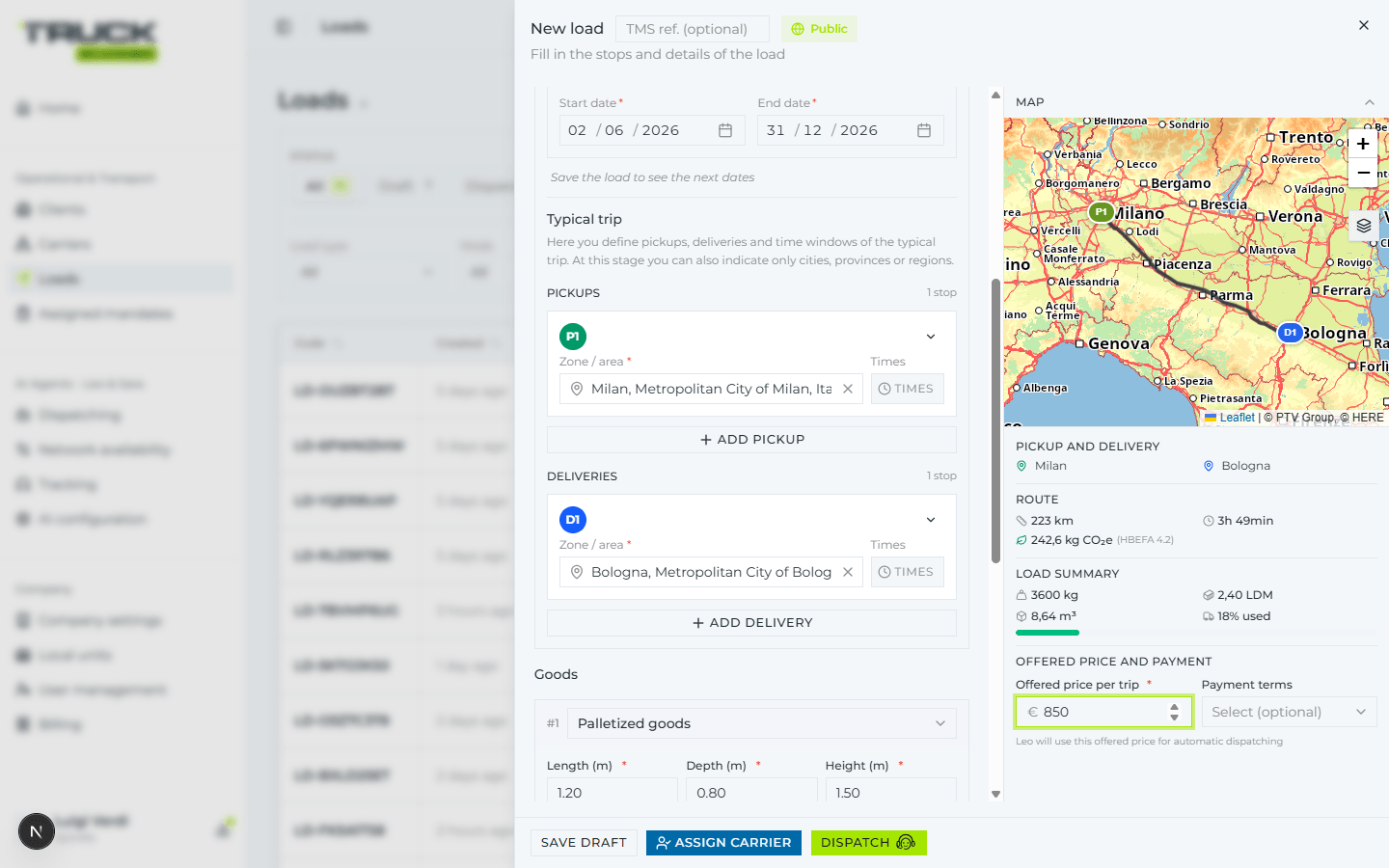Open TIMES for the Bologna delivery

(x=907, y=572)
